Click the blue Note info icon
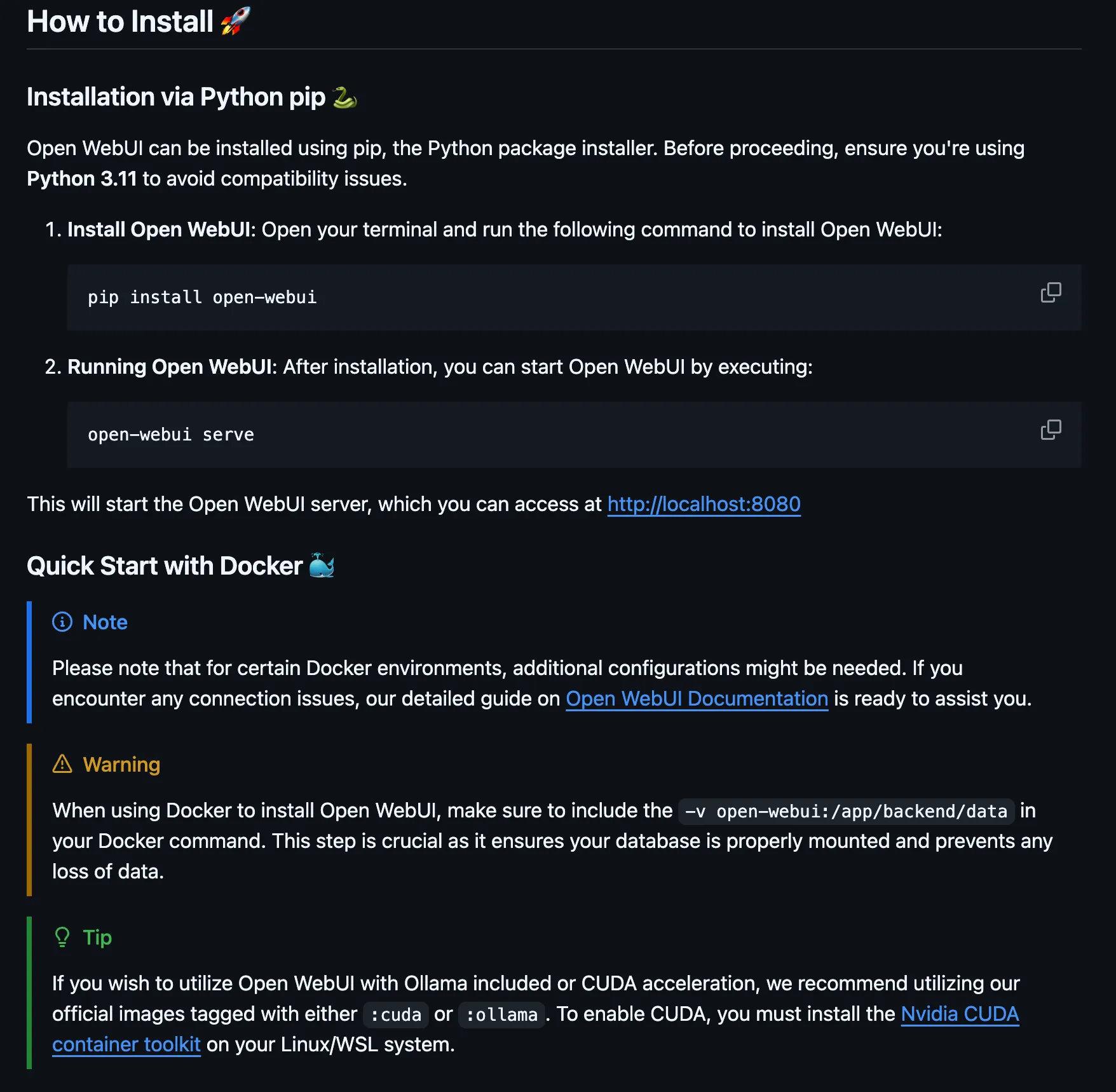The width and height of the screenshot is (1116, 1092). click(x=62, y=622)
